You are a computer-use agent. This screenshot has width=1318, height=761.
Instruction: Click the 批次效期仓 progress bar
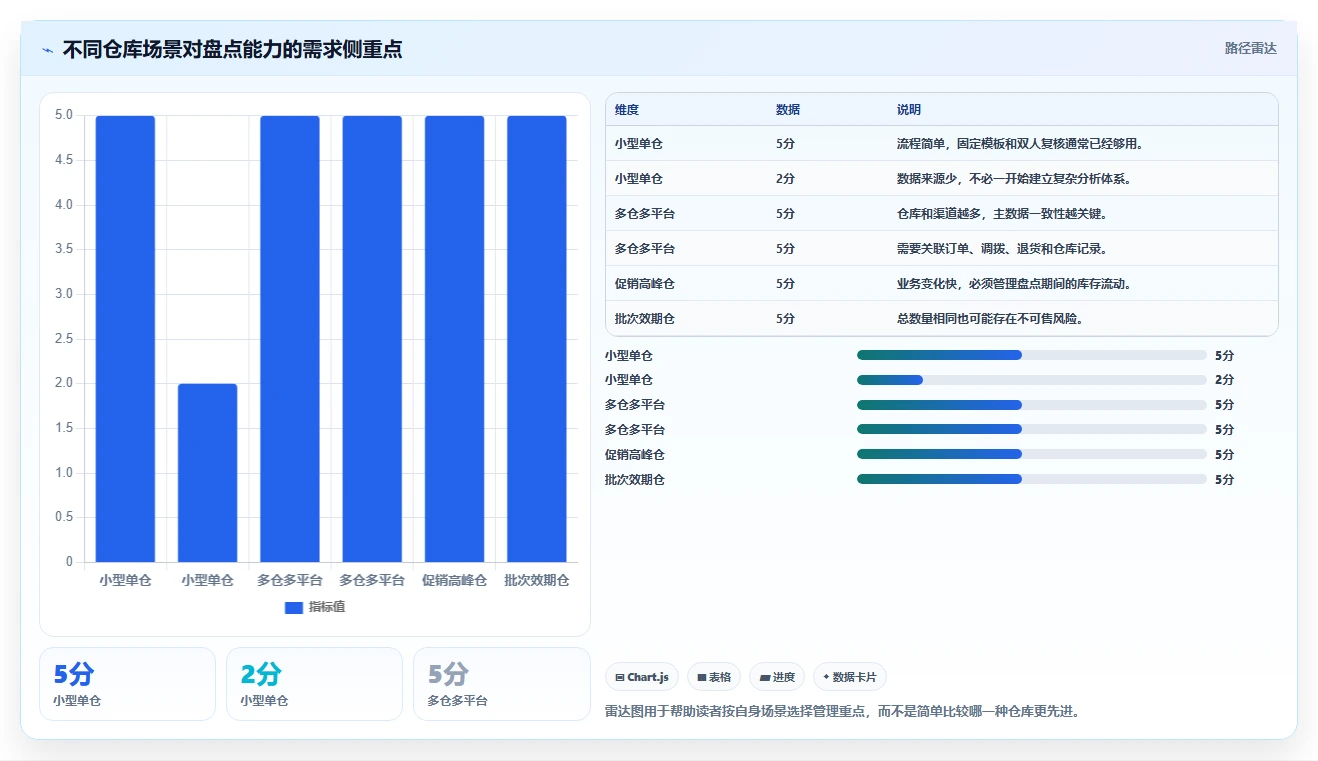pos(1032,479)
